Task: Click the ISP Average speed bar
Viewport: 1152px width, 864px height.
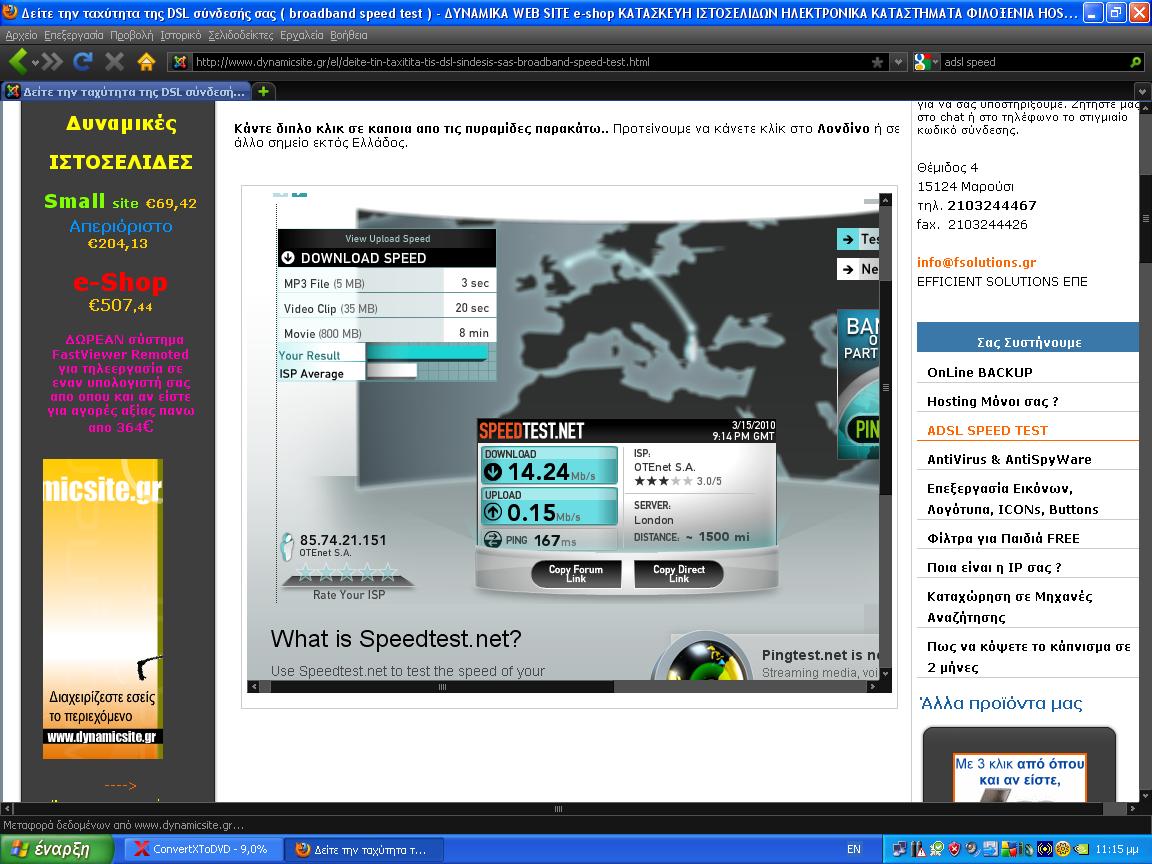Action: point(391,371)
